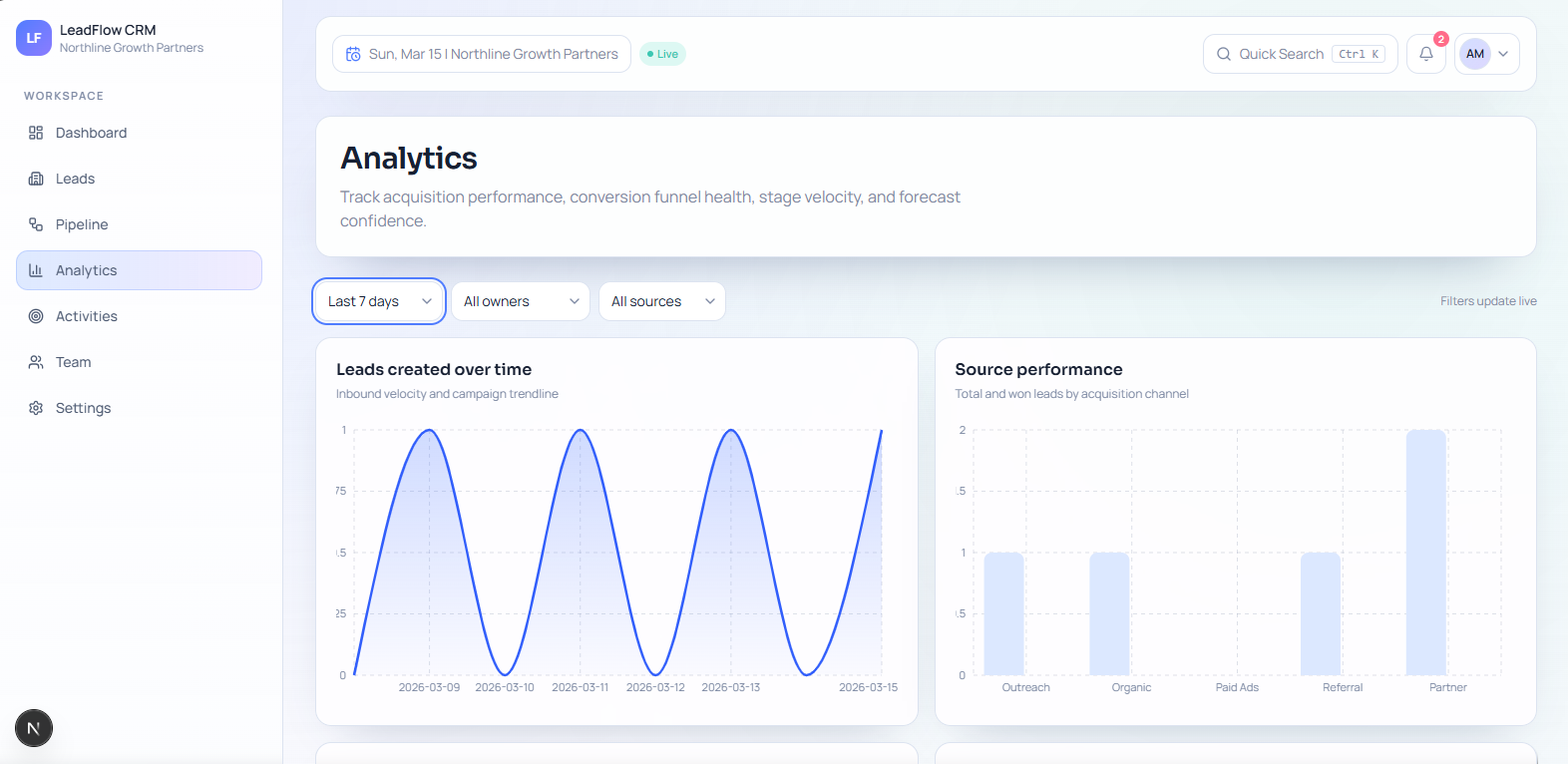Click the WORKSPACE section label
Screen dimensions: 1568x764
tap(64, 96)
